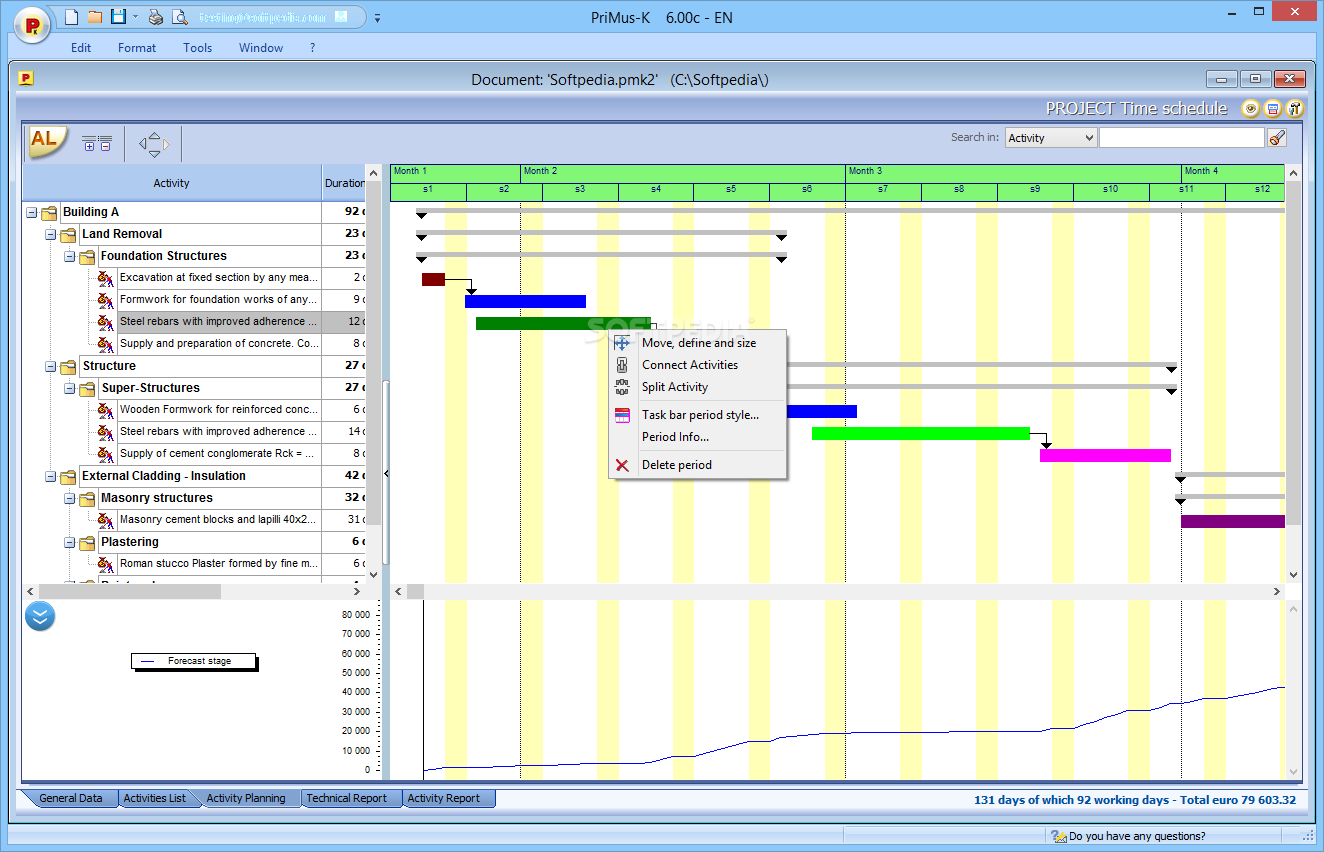Open the Save button dropdown arrow
Screen dimensions: 1324x852
(136, 17)
